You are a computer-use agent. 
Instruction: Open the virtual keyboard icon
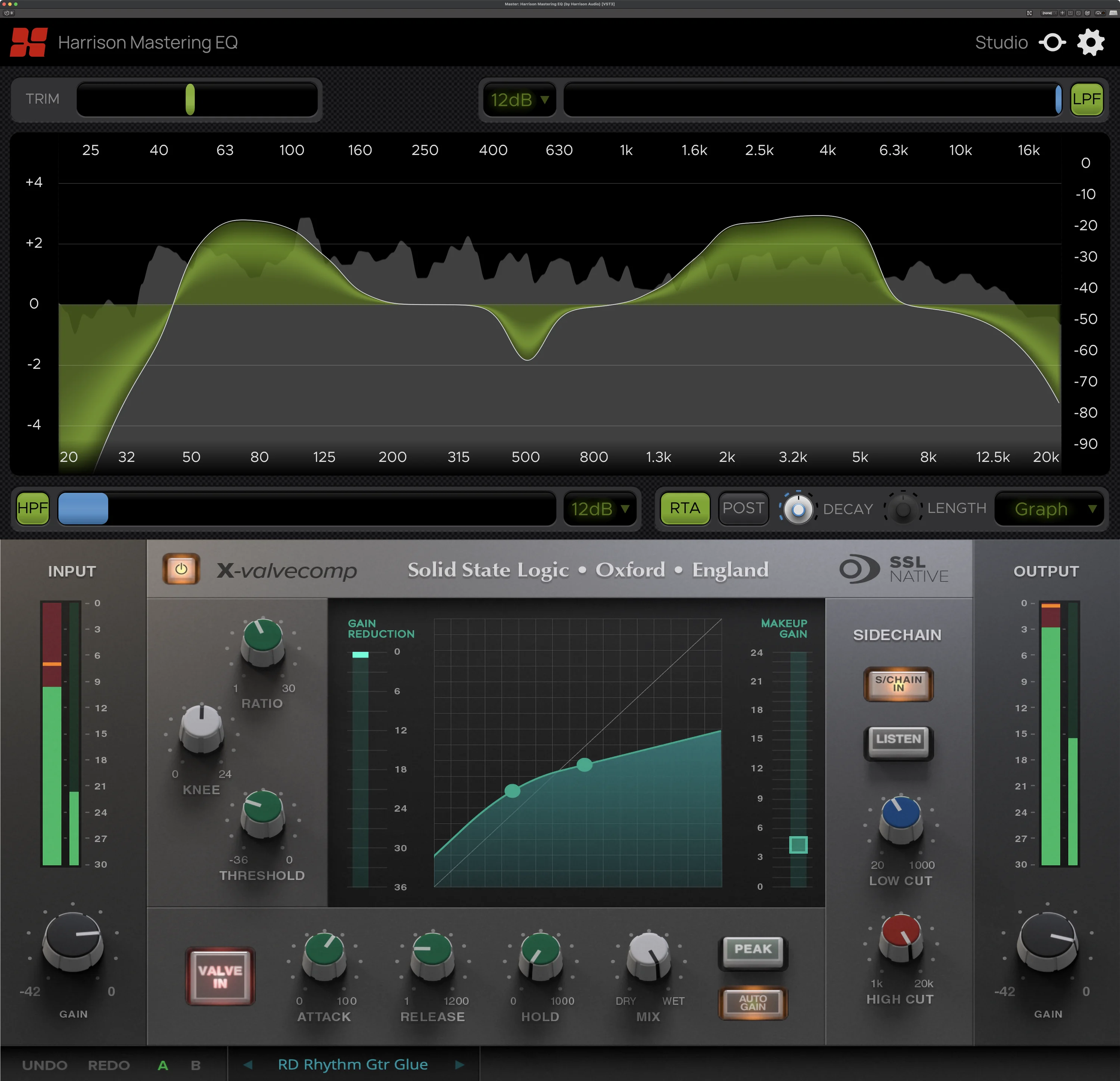[1113, 13]
